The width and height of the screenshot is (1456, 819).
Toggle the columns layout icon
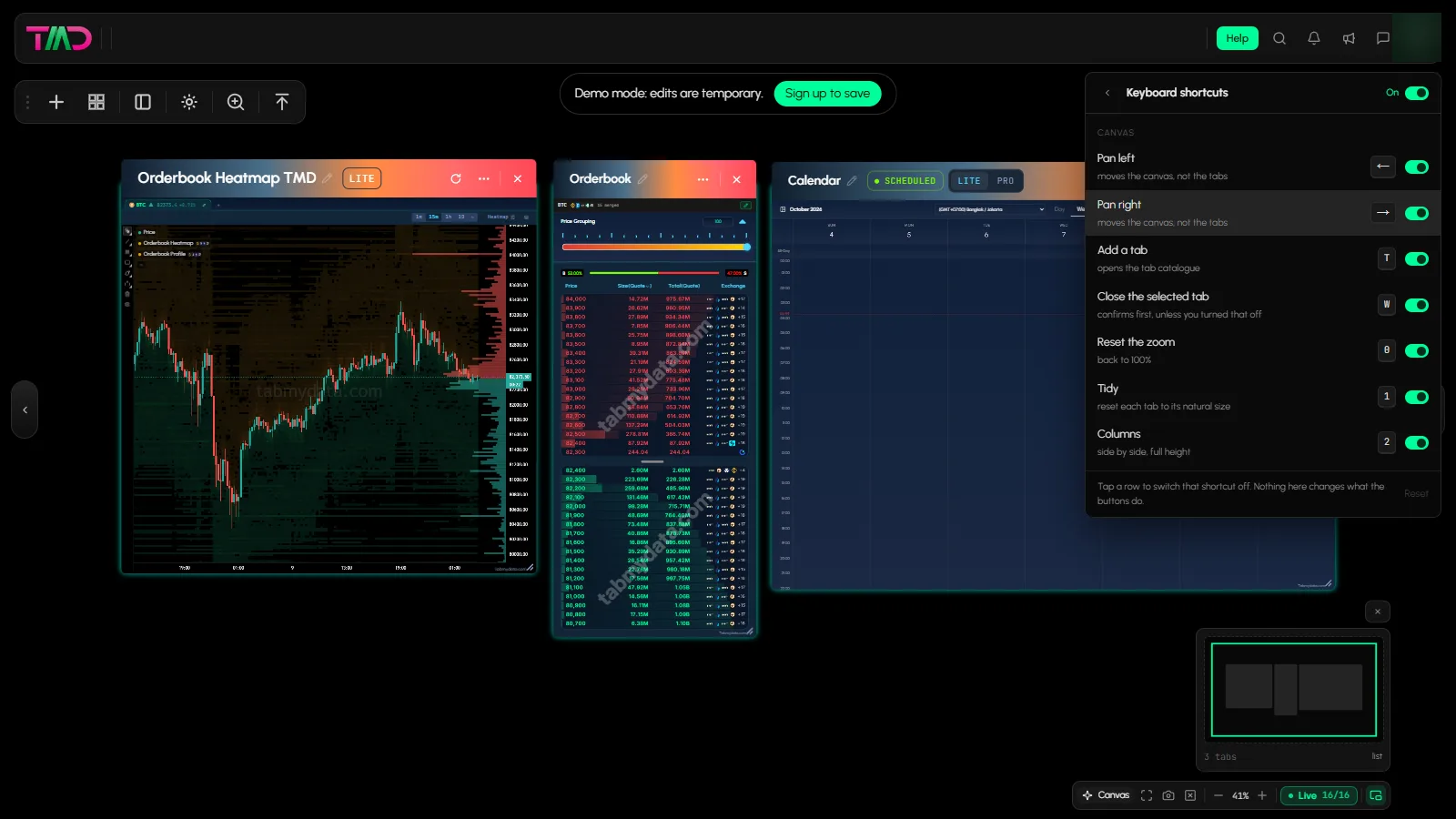click(143, 102)
